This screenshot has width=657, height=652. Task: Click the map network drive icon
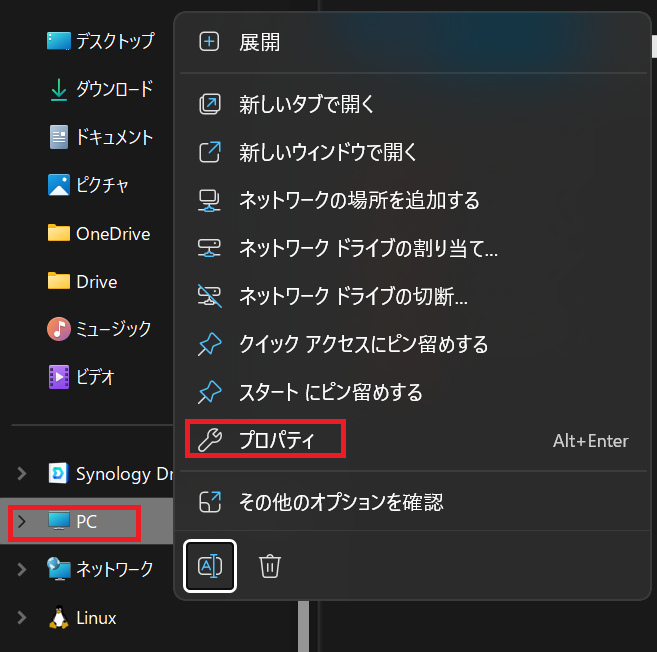point(209,248)
